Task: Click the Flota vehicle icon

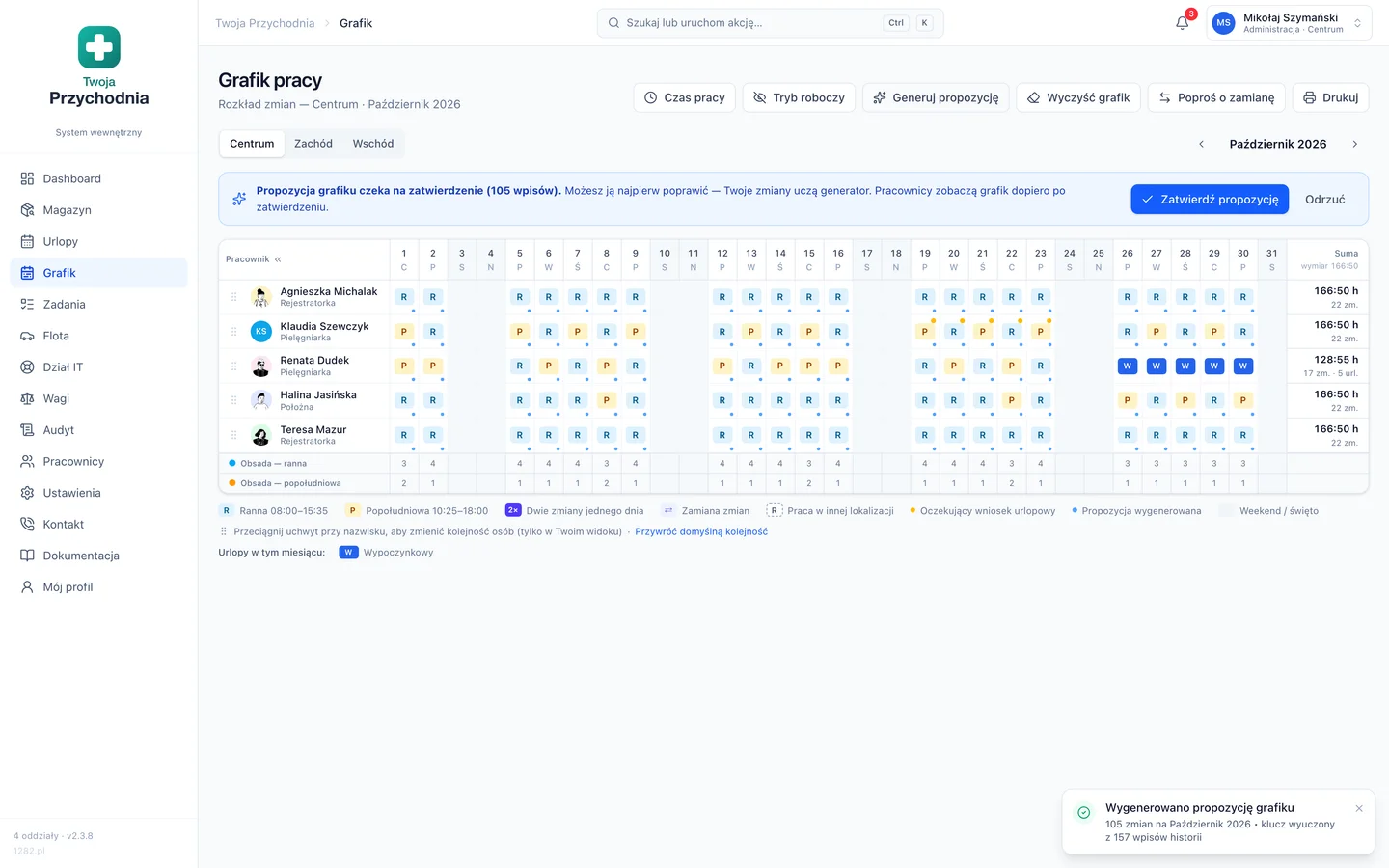Action: (27, 336)
